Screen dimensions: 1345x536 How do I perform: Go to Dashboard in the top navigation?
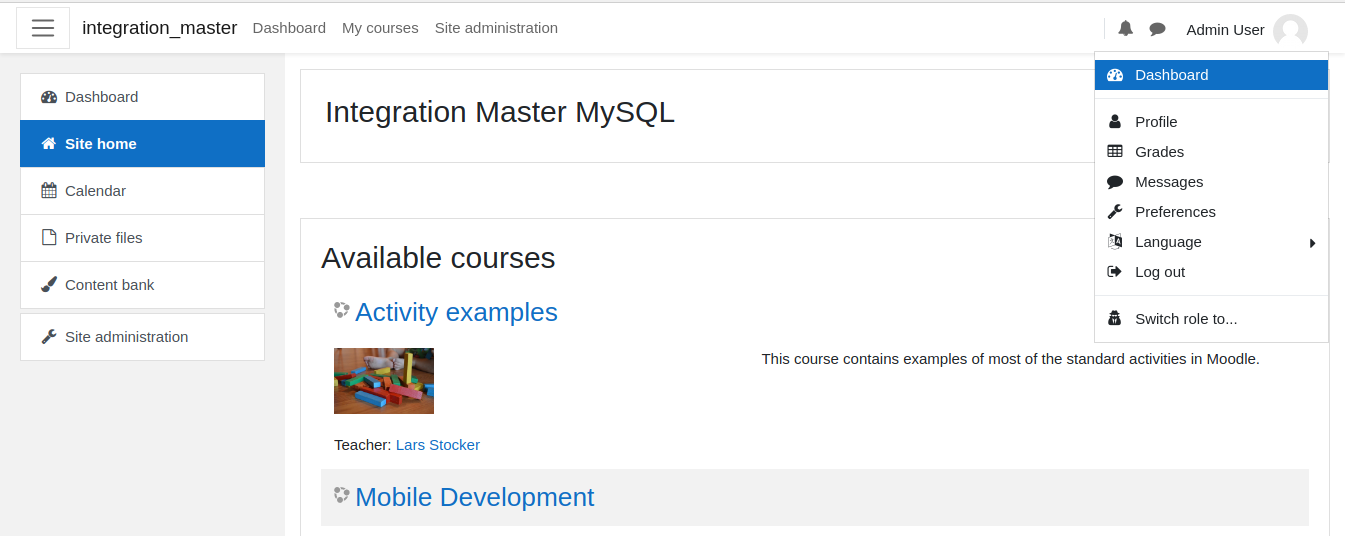point(289,28)
